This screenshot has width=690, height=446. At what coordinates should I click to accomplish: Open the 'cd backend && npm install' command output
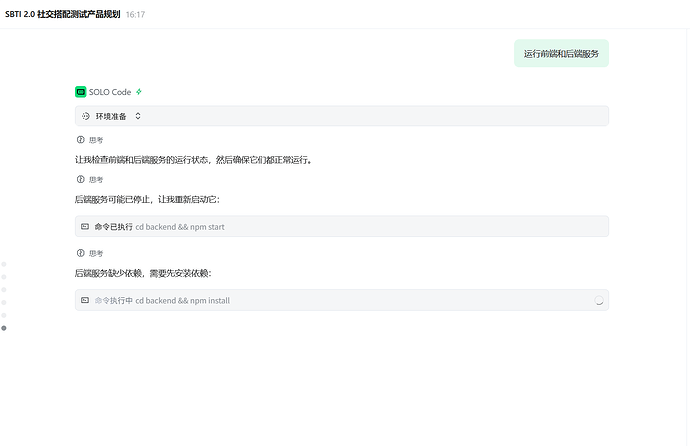point(341,300)
